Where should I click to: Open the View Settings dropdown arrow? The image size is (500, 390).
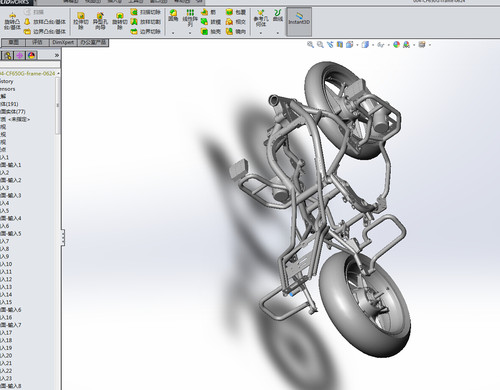430,45
